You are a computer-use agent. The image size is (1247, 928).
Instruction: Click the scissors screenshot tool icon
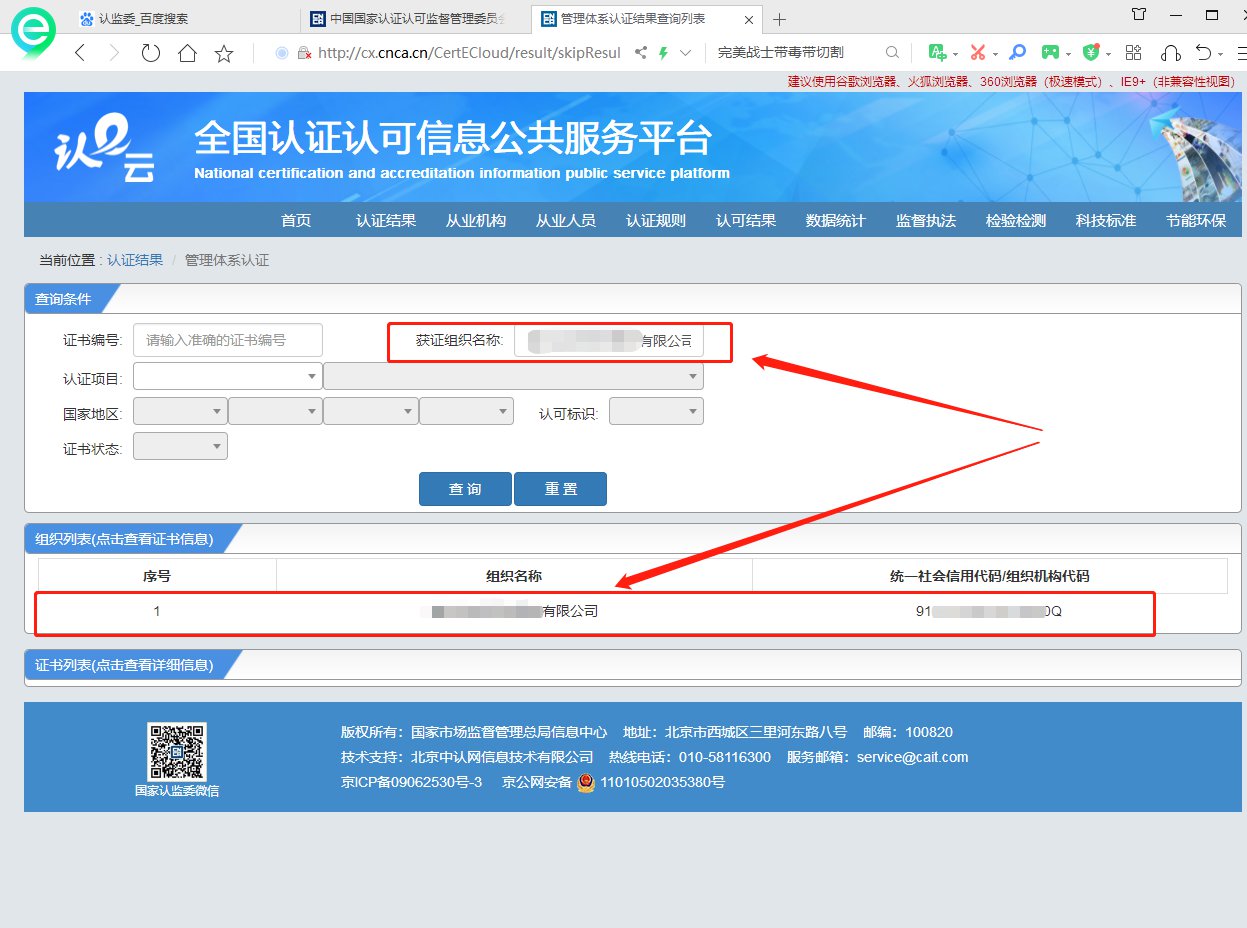pos(977,53)
